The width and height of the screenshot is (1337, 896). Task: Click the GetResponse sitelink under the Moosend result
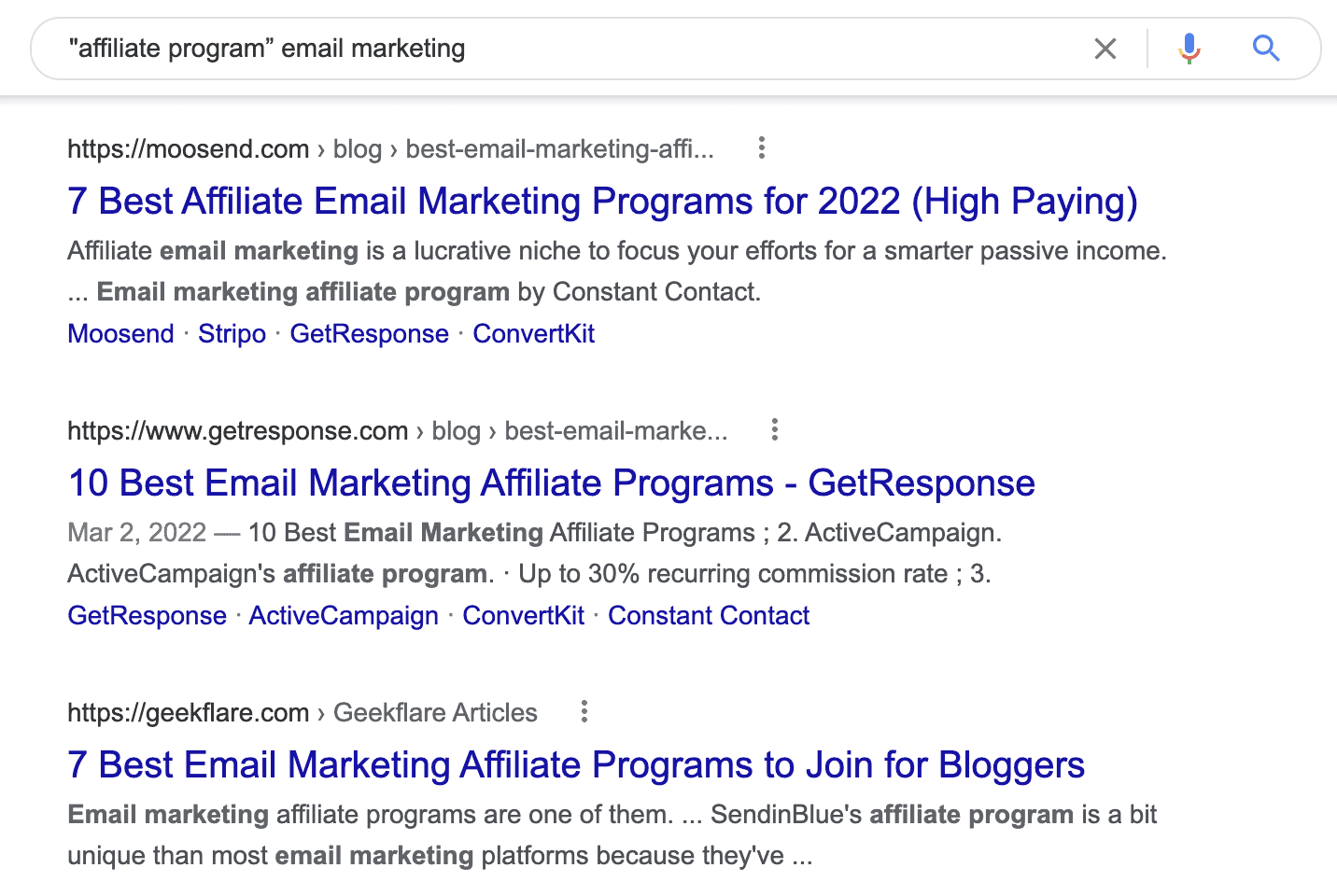pos(369,334)
